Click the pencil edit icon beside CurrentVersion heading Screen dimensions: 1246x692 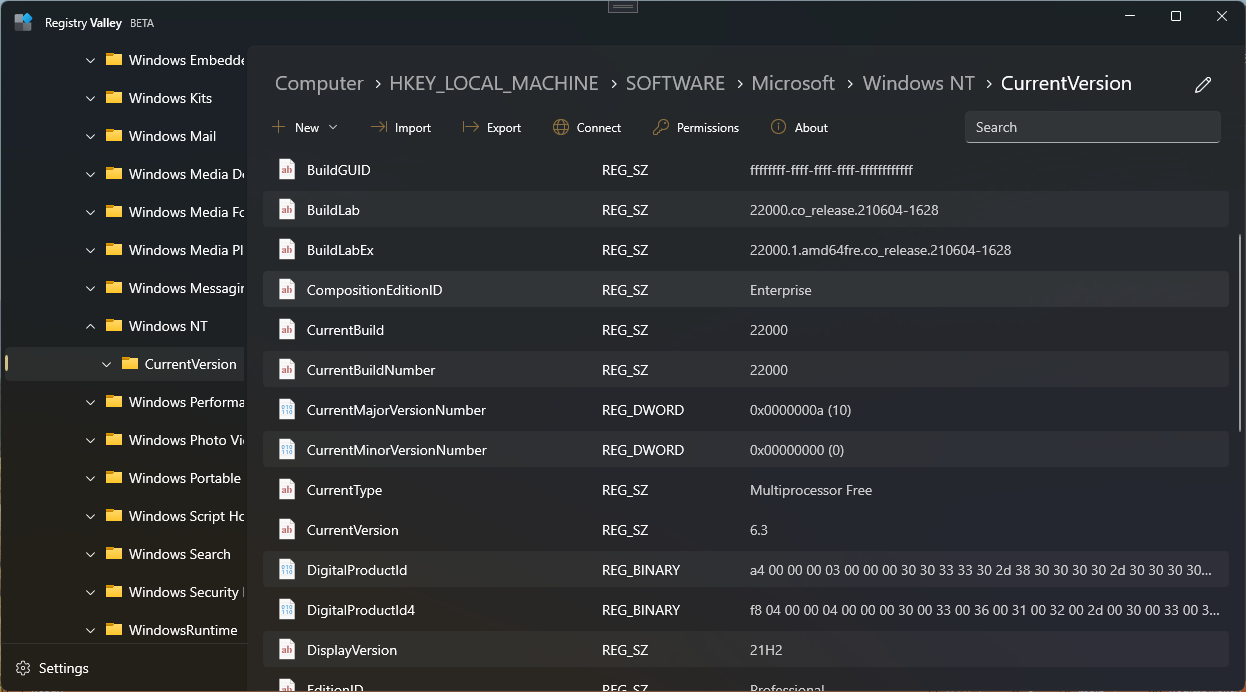pos(1203,85)
